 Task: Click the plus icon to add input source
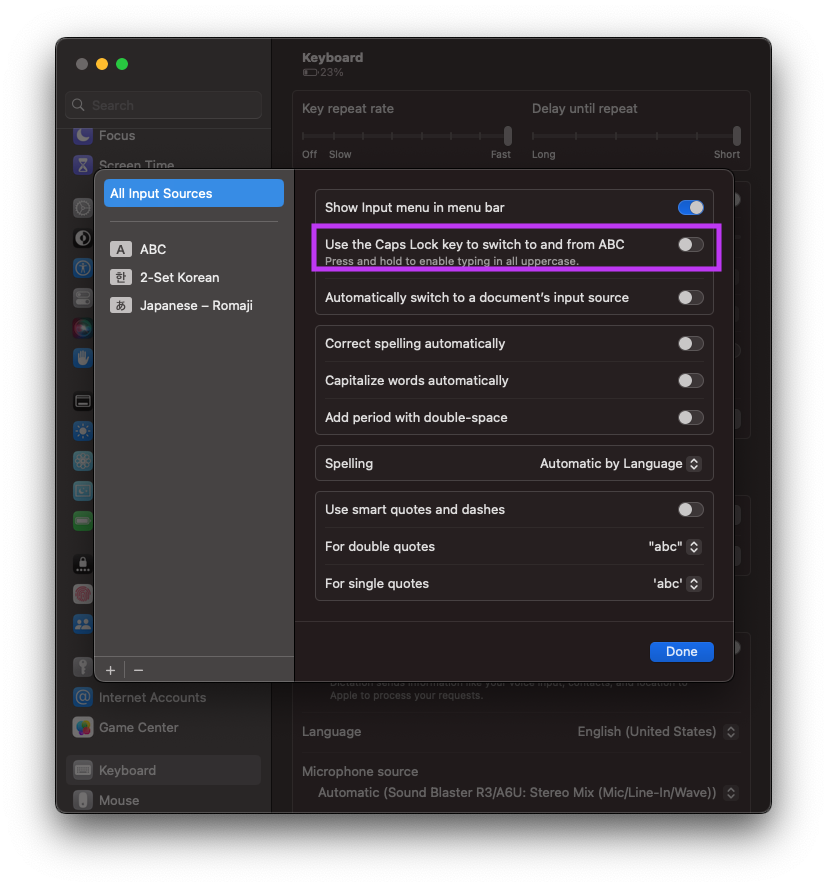pos(110,670)
